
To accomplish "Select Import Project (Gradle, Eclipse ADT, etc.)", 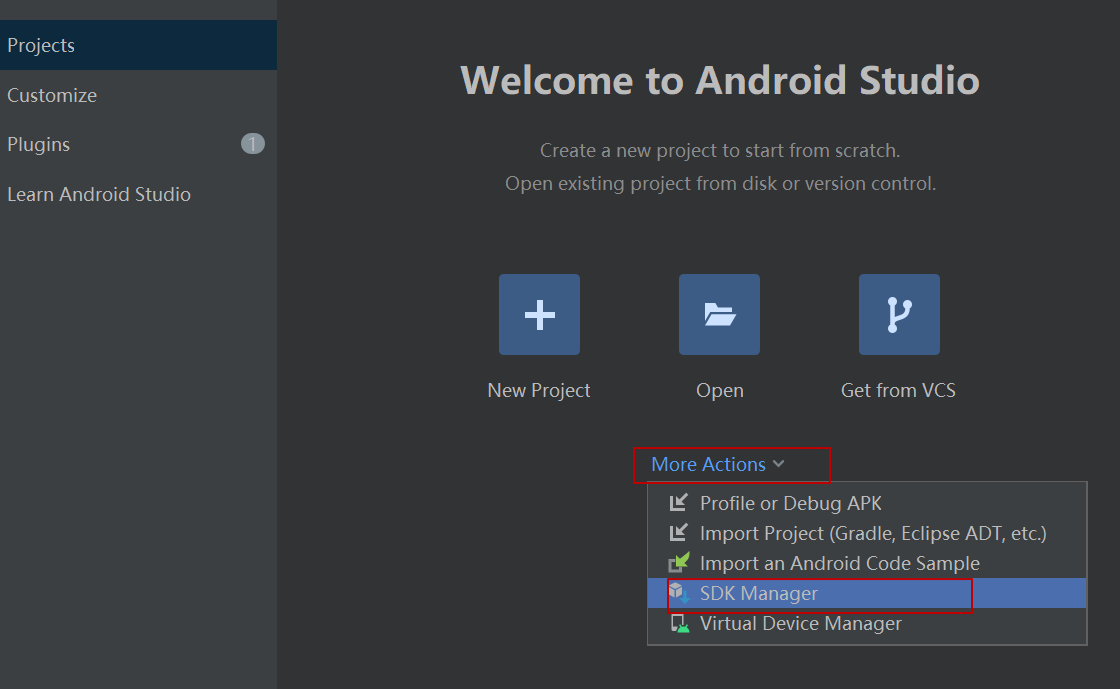I will 866,533.
